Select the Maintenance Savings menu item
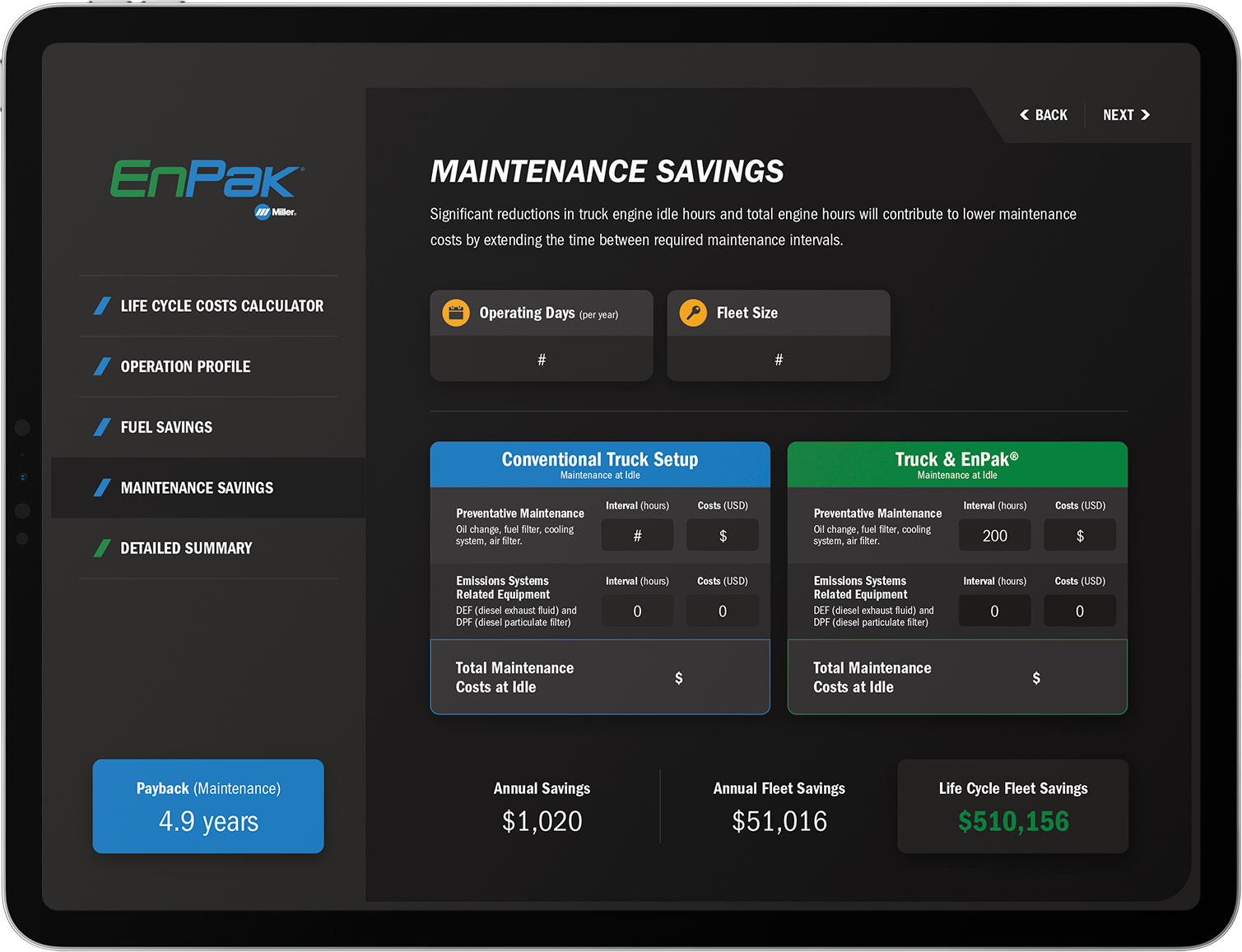Viewport: 1242px width, 952px height. coord(208,488)
